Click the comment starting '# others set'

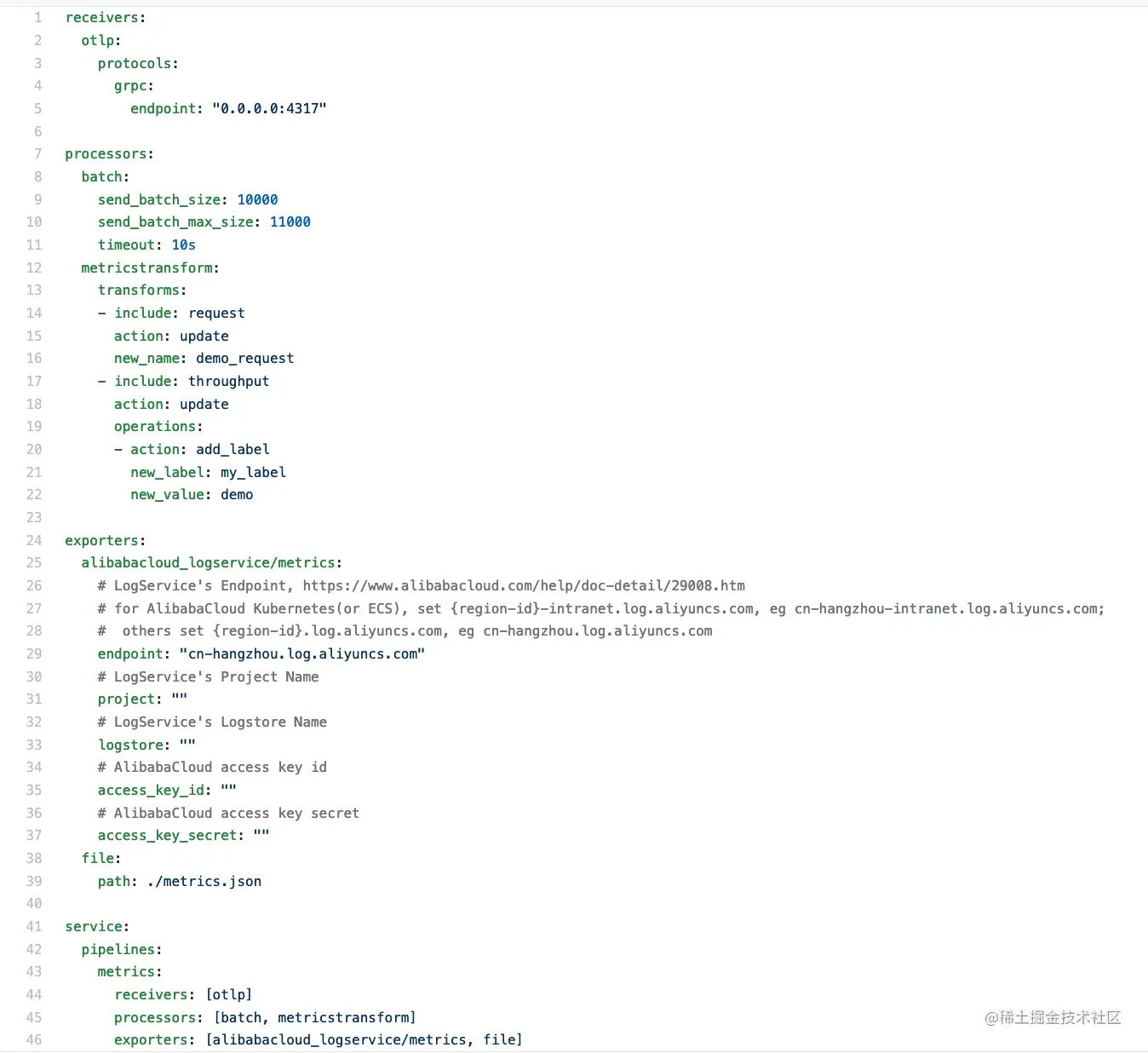point(405,631)
